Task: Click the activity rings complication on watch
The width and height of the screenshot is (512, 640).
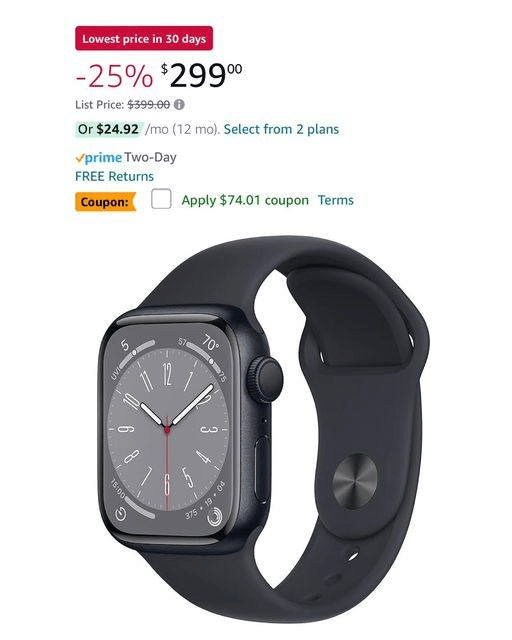Action: (x=215, y=517)
